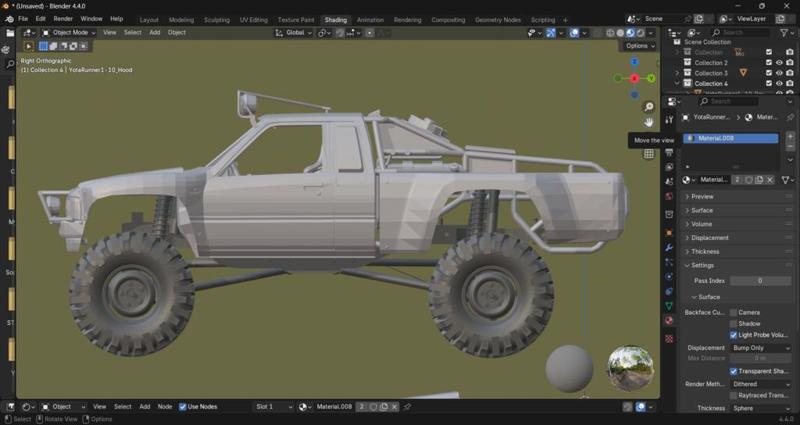
Task: Toggle the viewport gizmo display button
Action: [551, 33]
